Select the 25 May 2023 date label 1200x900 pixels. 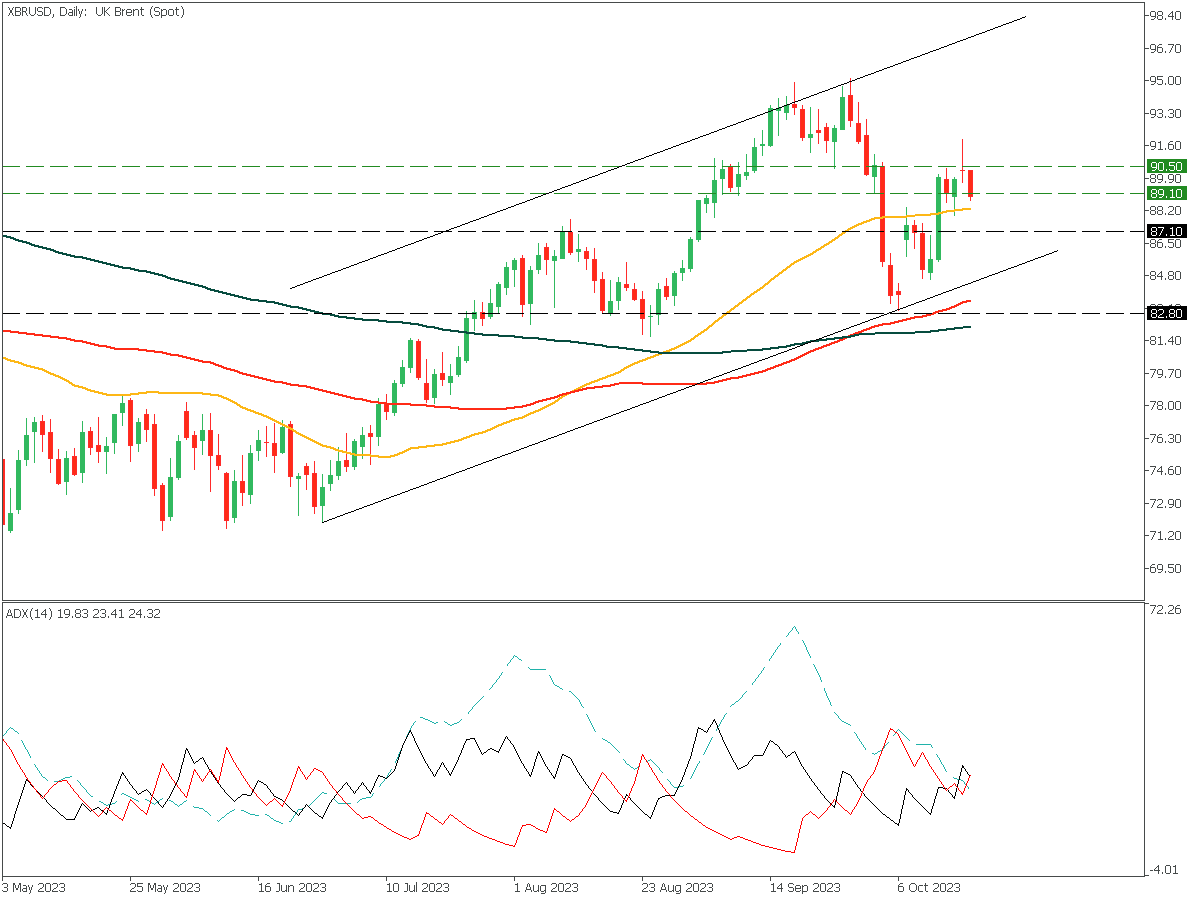tap(164, 887)
